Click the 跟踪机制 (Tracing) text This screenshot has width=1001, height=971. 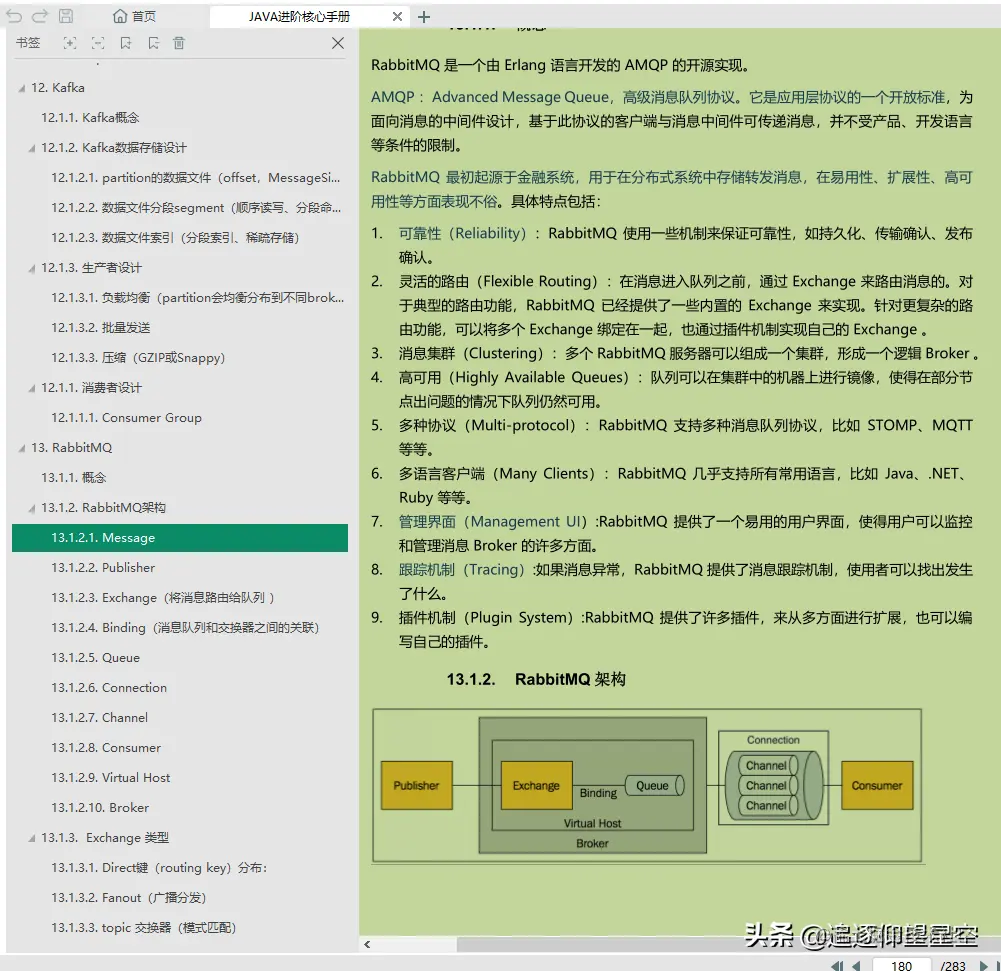click(x=462, y=569)
